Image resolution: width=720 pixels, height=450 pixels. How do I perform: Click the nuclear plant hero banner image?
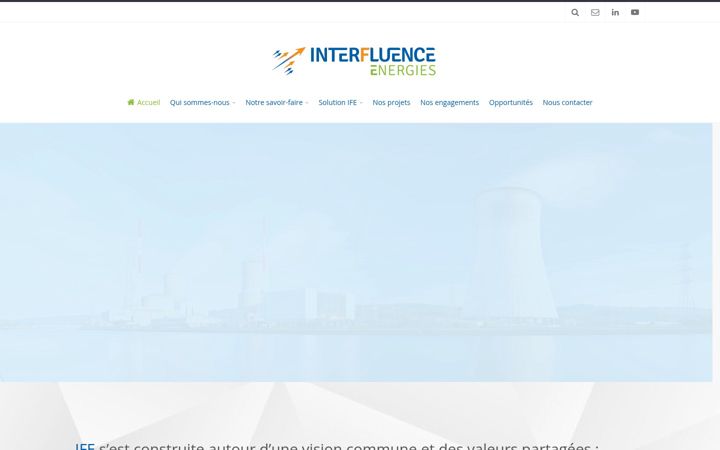point(356,252)
